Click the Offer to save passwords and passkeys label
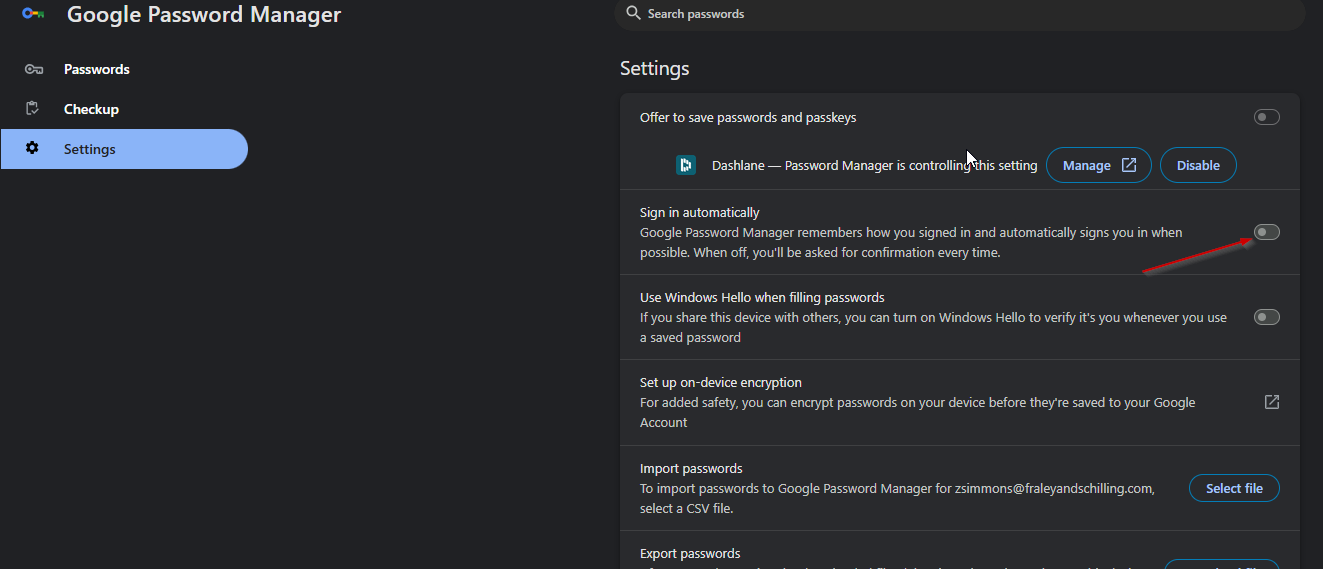The width and height of the screenshot is (1323, 569). point(748,117)
